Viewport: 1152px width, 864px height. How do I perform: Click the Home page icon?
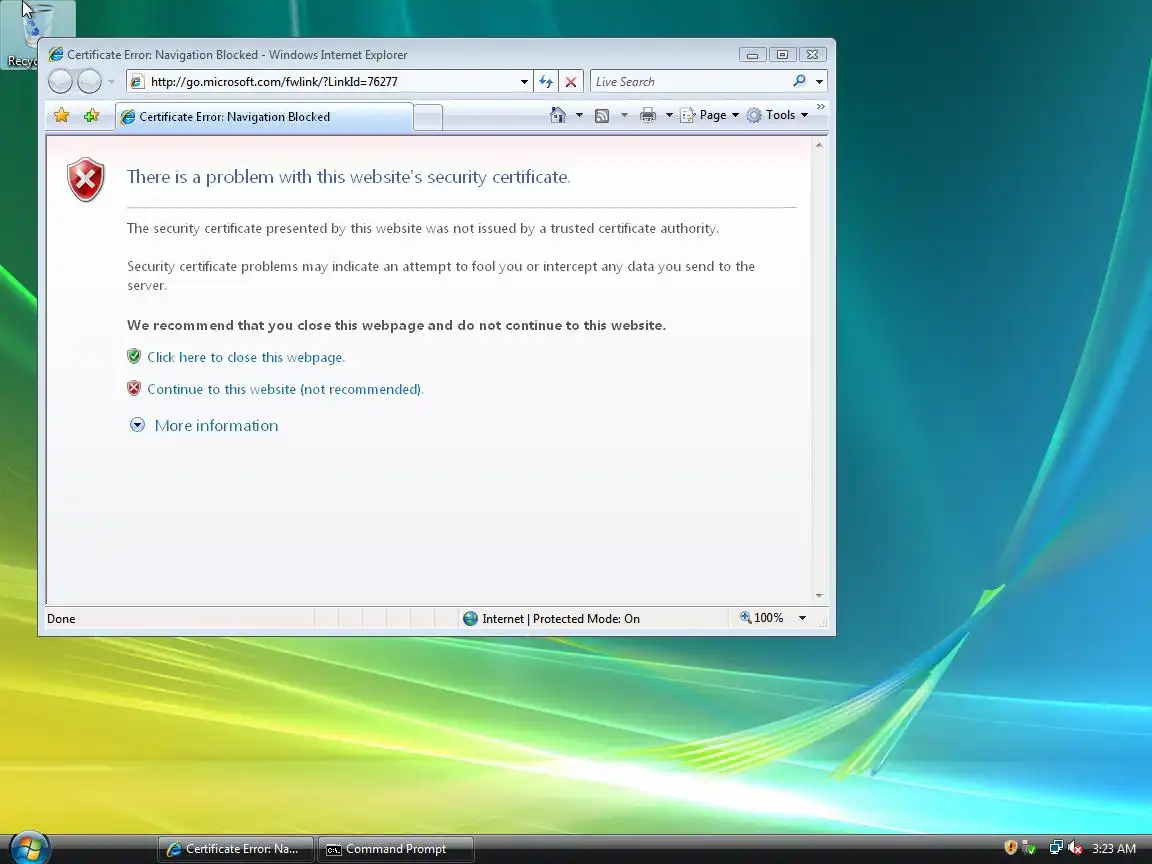pyautogui.click(x=558, y=115)
